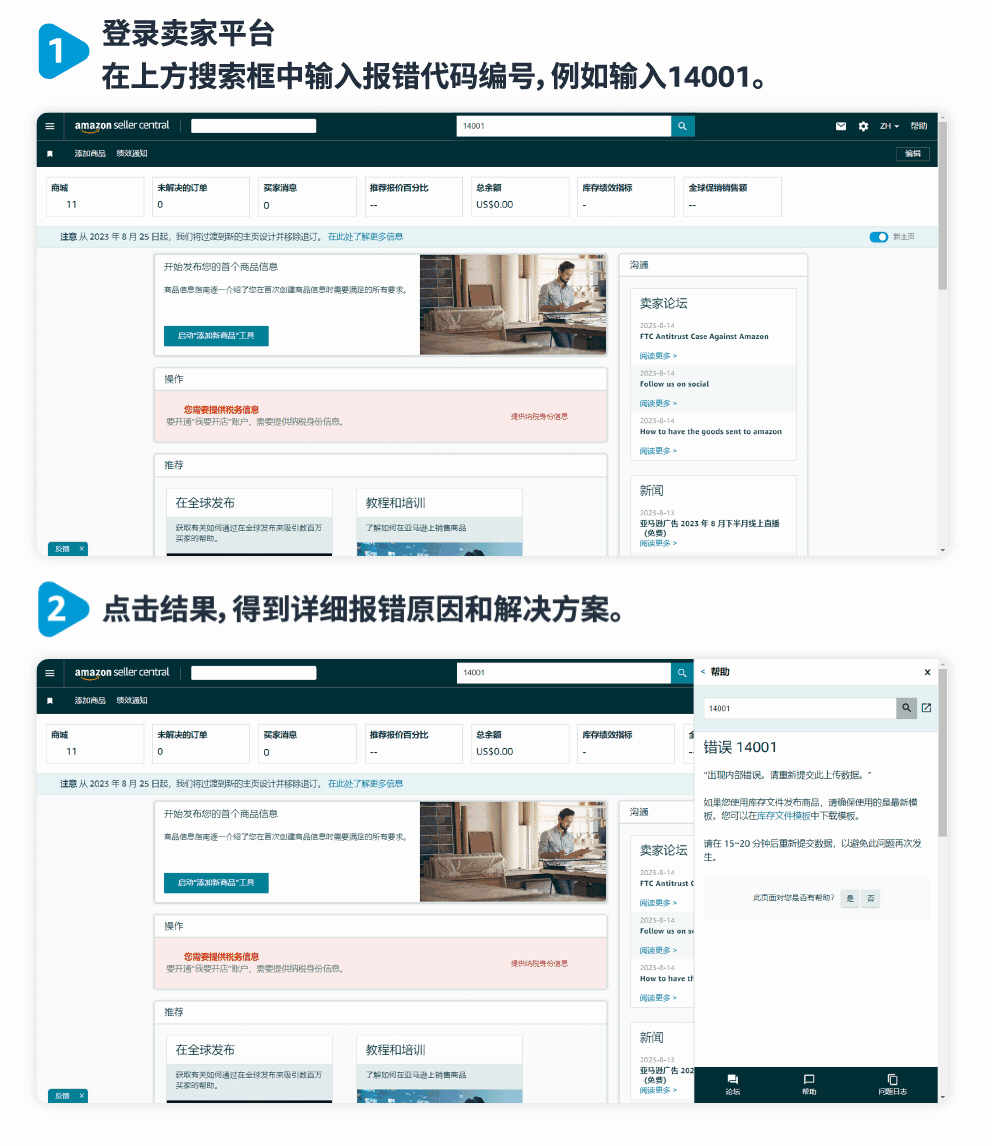Open the hamburger navigation menu
992x1146 pixels.
tap(49, 126)
